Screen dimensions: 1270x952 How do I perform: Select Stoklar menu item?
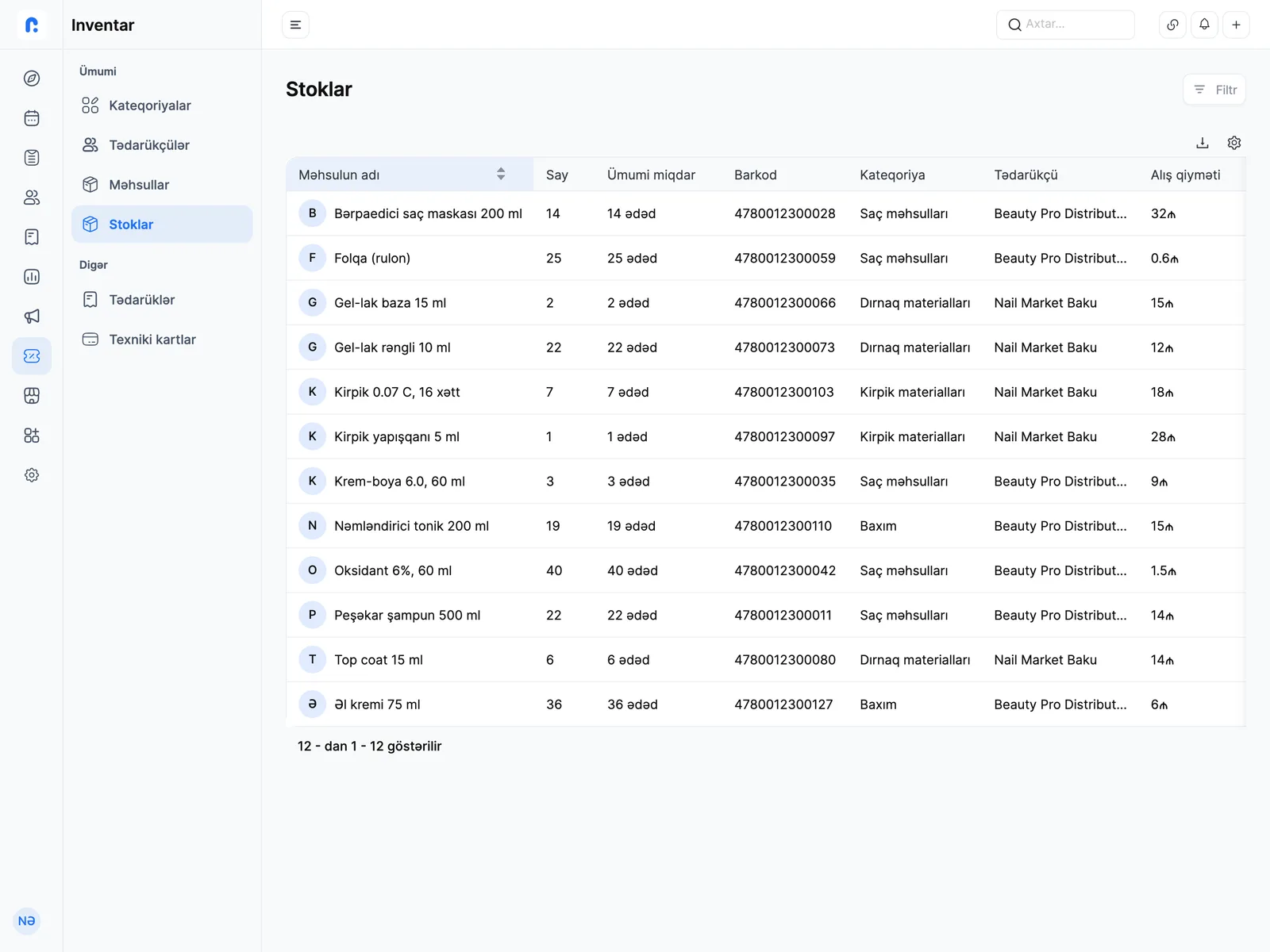(x=162, y=225)
